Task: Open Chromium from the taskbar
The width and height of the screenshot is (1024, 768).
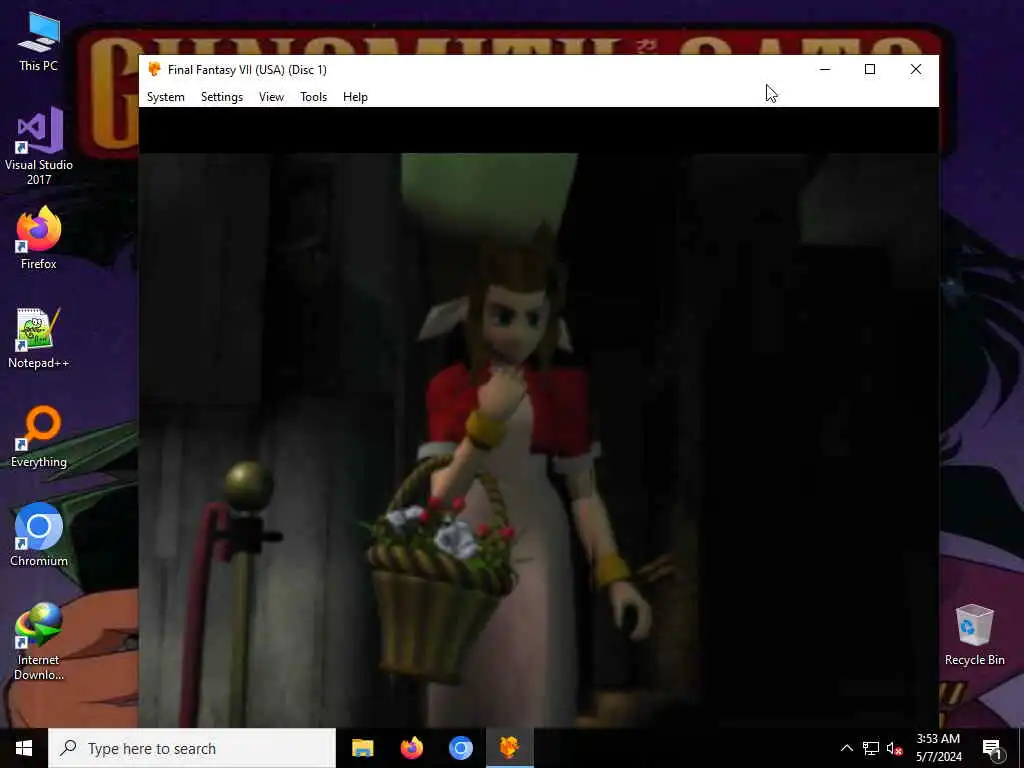Action: tap(460, 748)
